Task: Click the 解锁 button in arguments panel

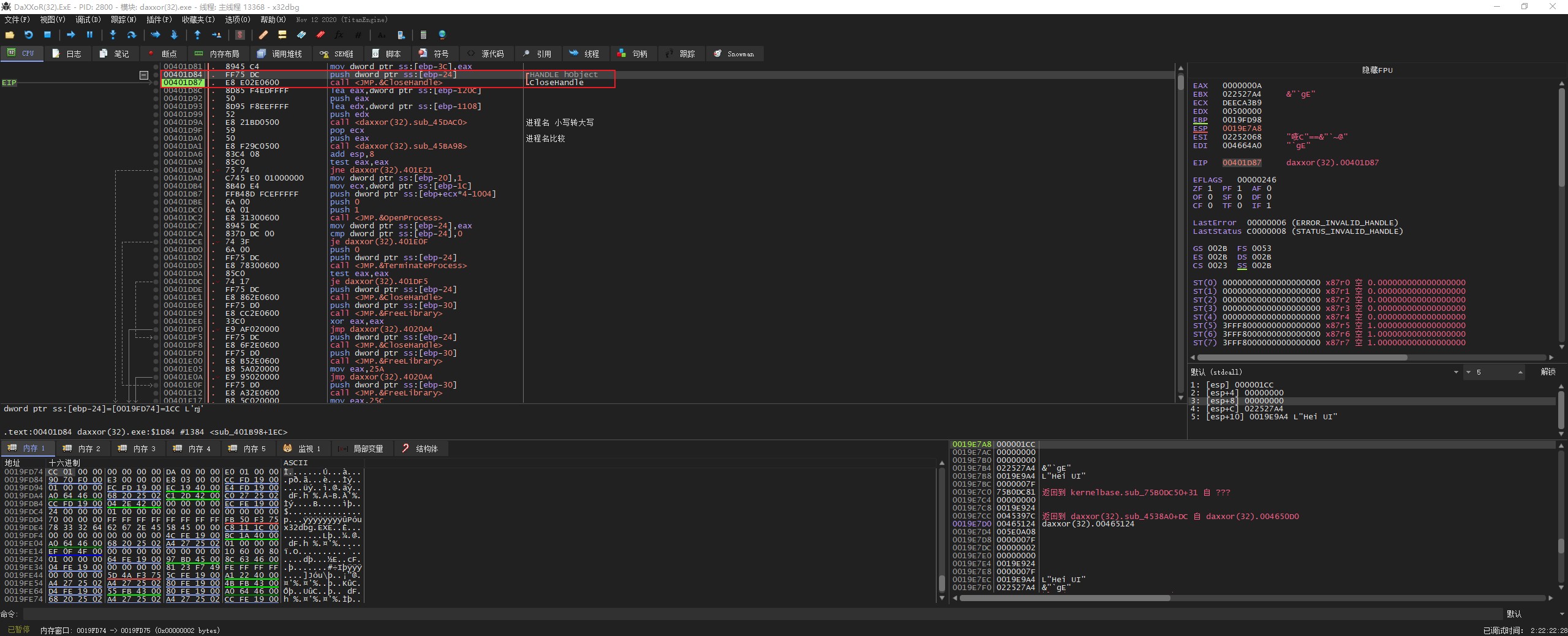Action: click(x=1548, y=372)
